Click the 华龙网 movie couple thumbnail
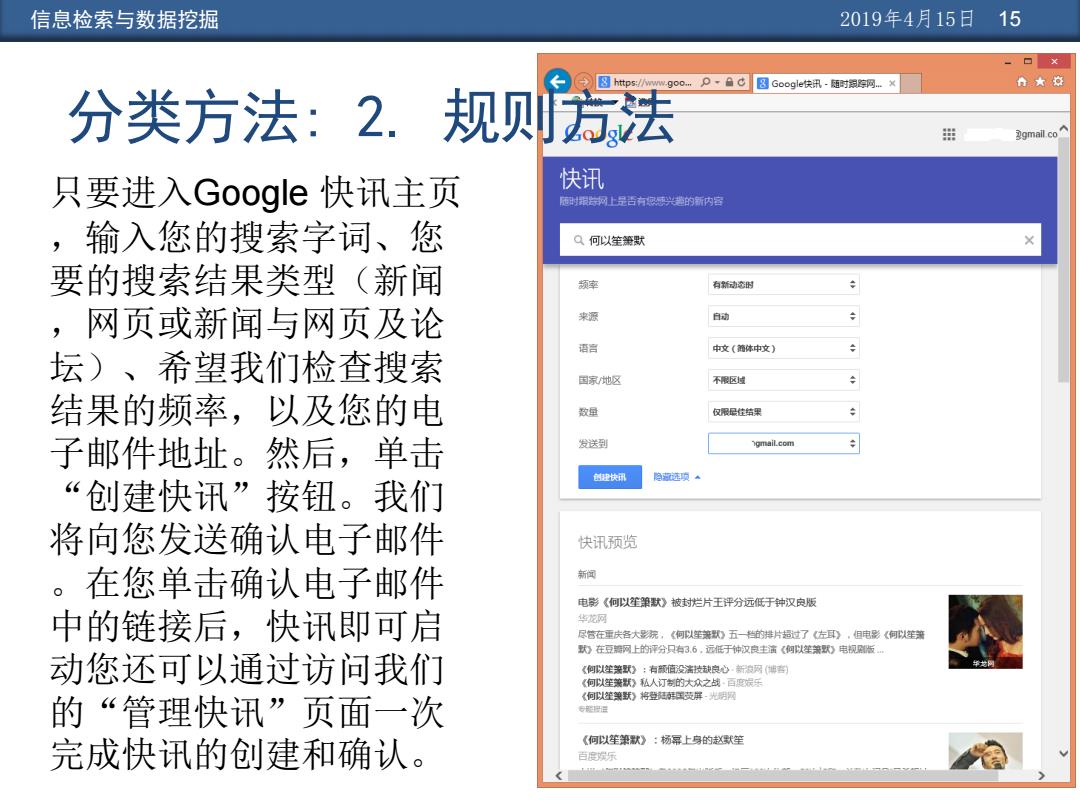Image resolution: width=1080 pixels, height=810 pixels. (x=985, y=632)
